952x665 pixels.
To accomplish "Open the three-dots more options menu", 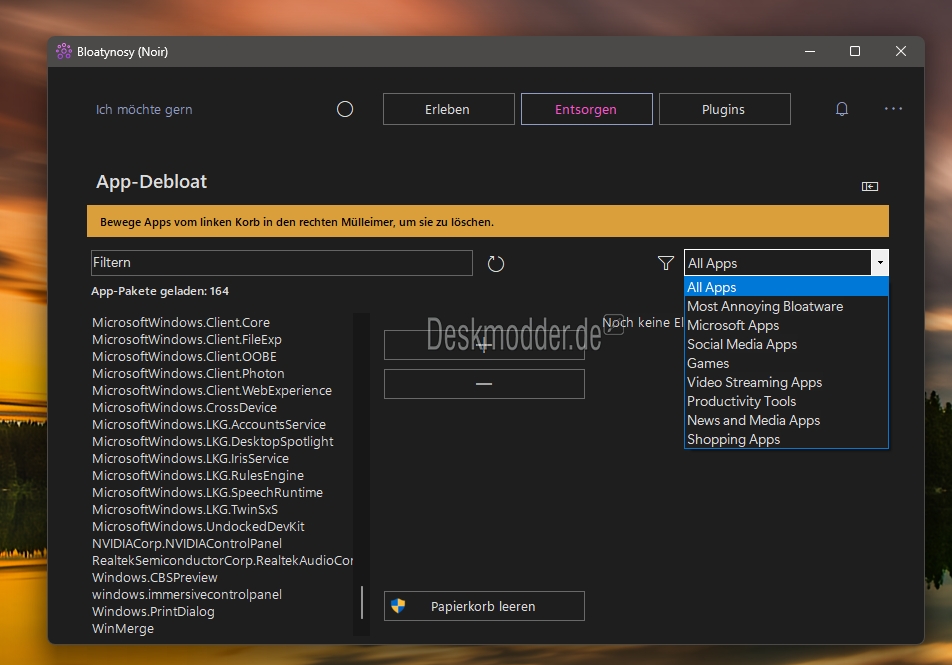I will [893, 109].
